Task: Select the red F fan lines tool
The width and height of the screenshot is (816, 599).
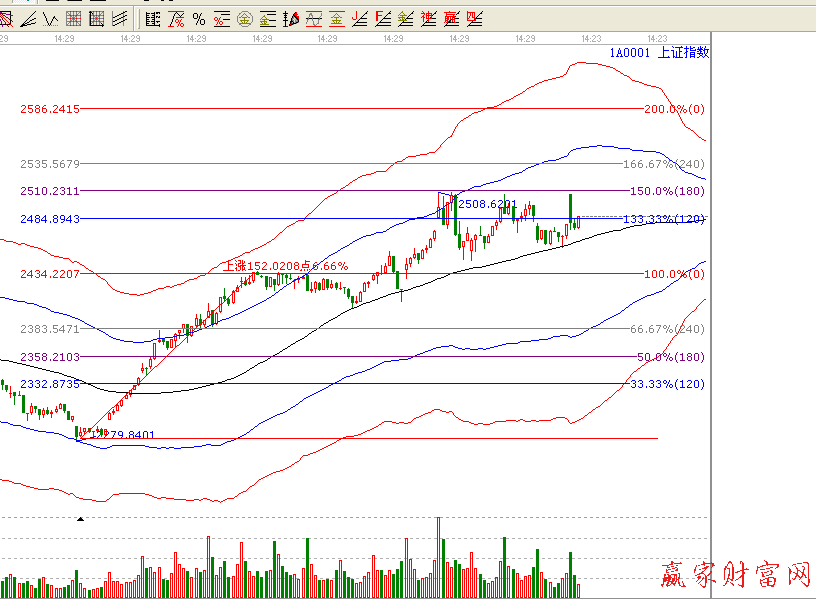Action: (382, 19)
